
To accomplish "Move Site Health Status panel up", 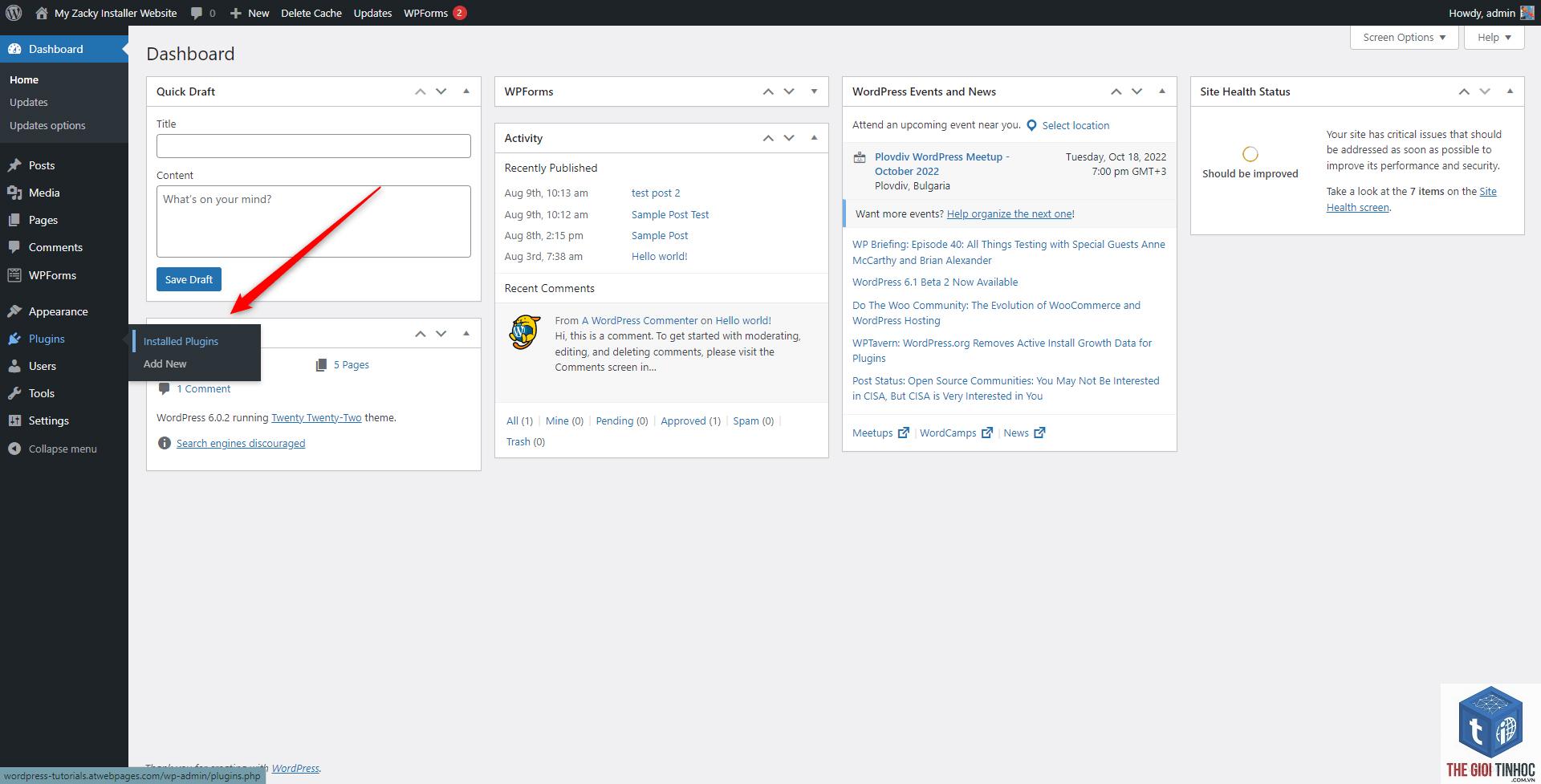I will pos(1464,91).
